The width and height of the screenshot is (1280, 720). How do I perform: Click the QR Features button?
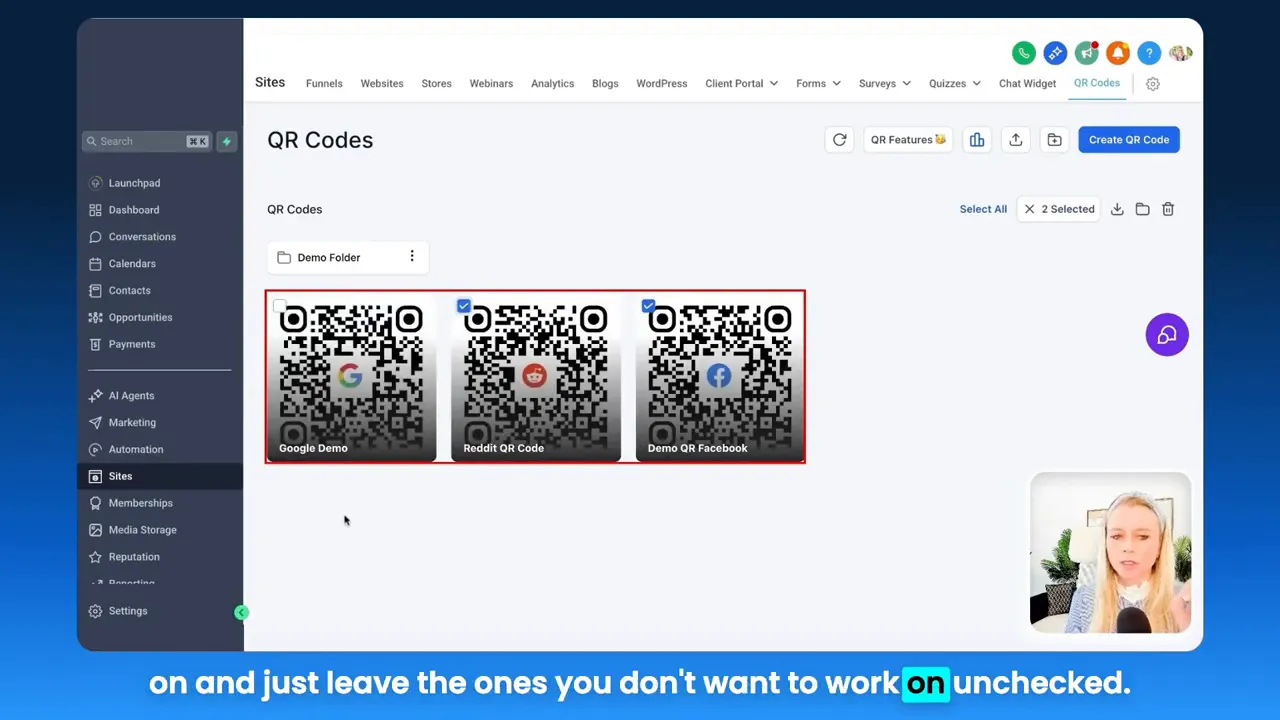click(x=908, y=140)
